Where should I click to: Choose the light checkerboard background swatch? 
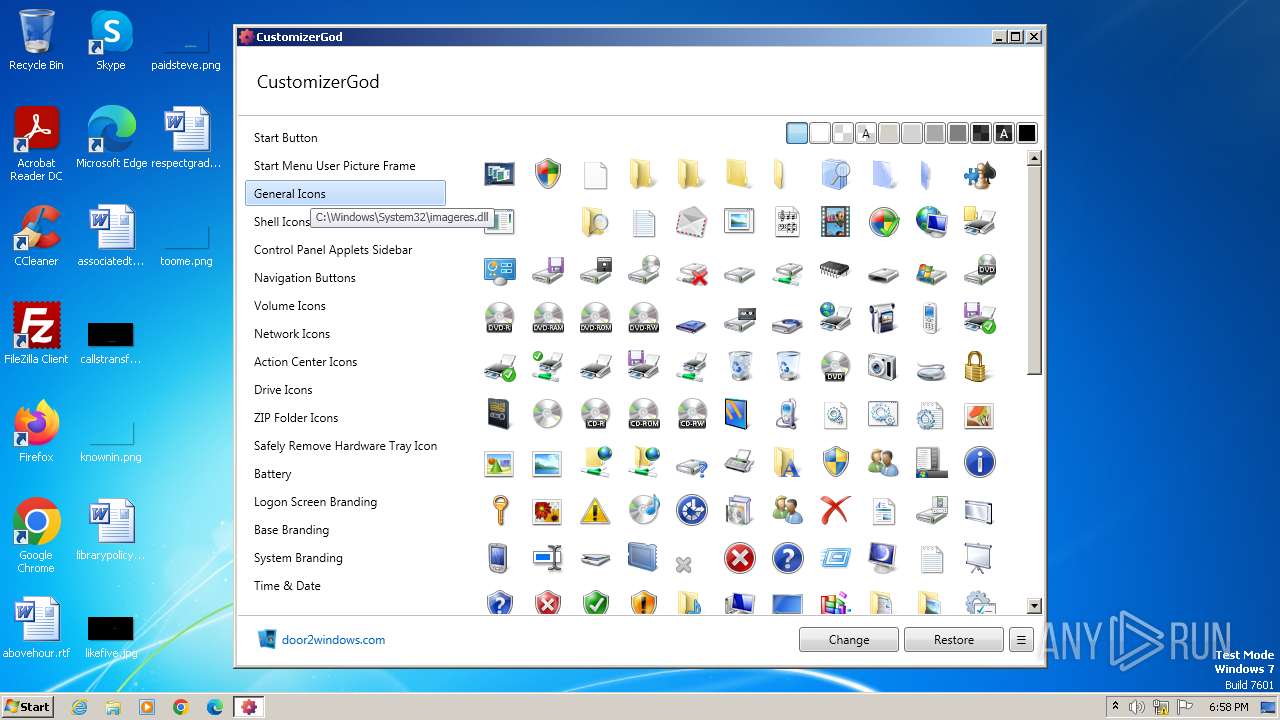click(x=843, y=133)
